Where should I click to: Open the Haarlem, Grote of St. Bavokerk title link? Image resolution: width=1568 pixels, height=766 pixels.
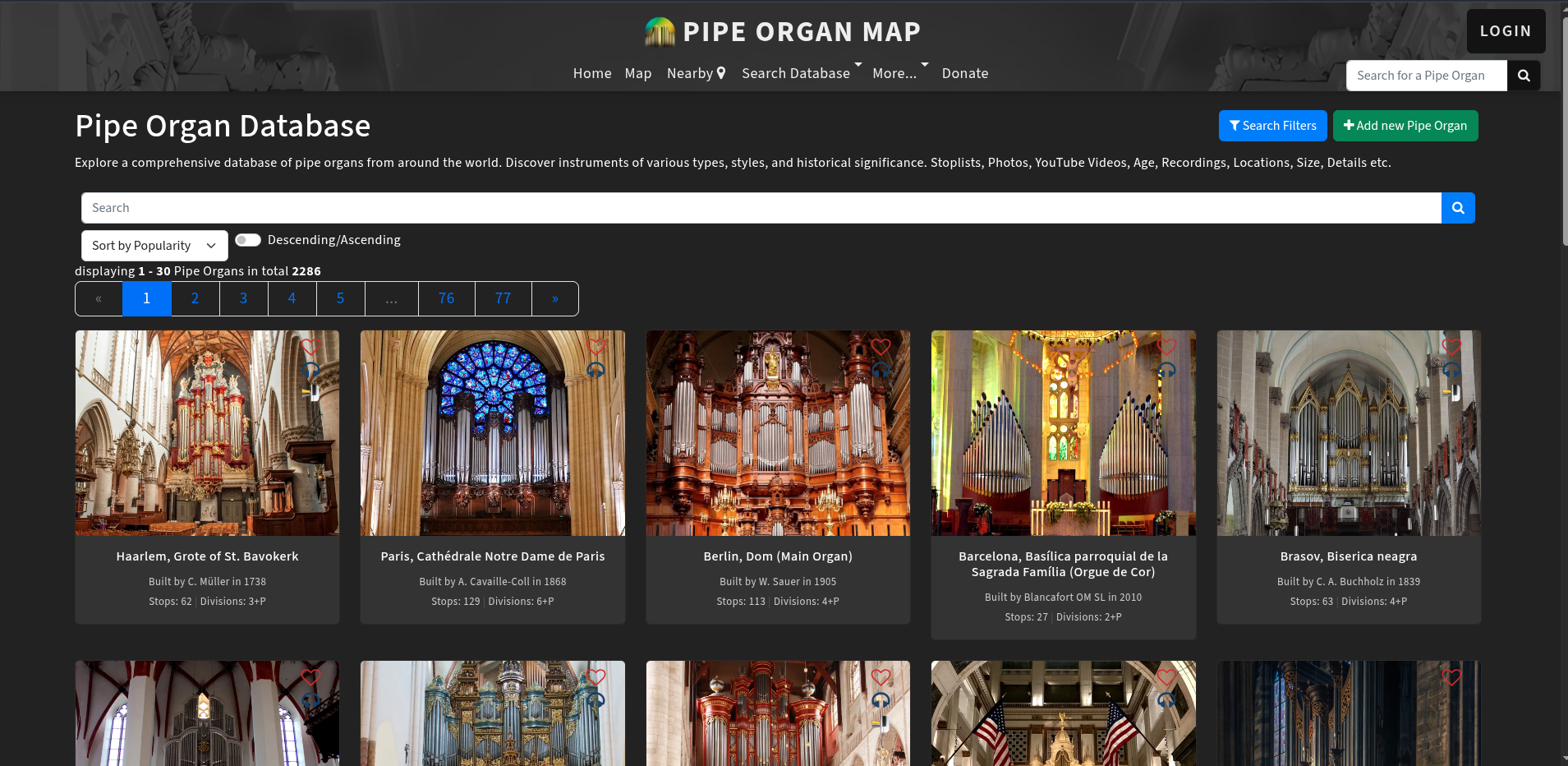click(x=207, y=556)
